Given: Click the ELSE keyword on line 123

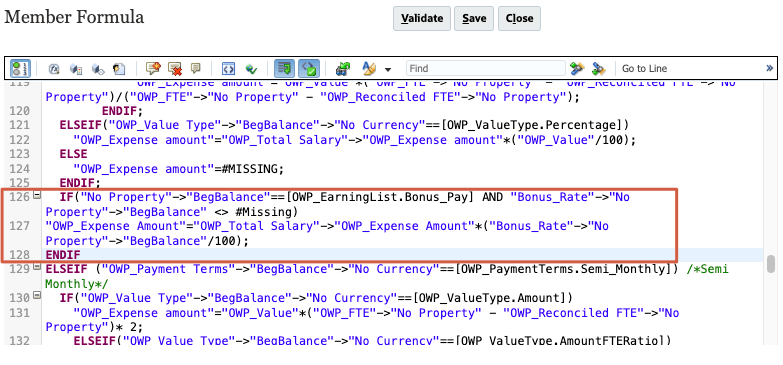Looking at the screenshot, I should point(73,154).
